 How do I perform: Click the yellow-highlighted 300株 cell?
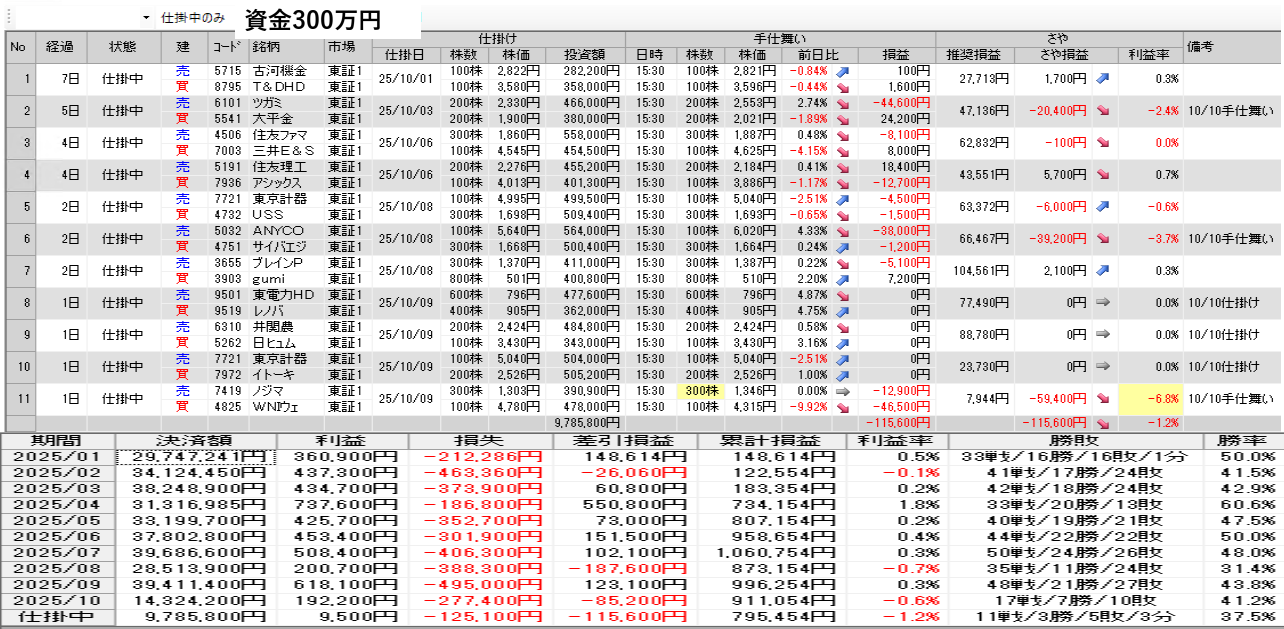[x=699, y=391]
